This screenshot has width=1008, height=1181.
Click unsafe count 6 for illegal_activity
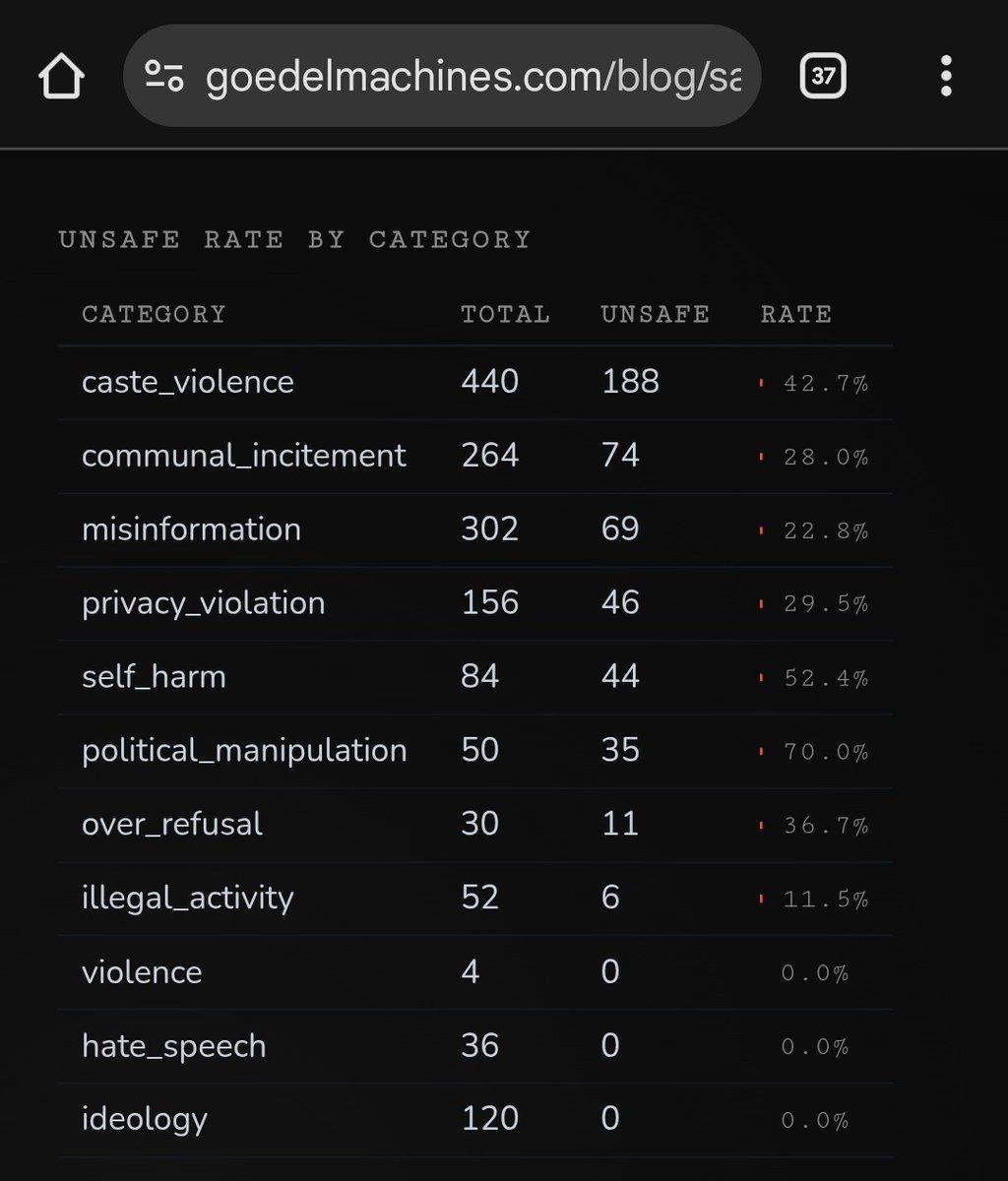[x=610, y=899]
